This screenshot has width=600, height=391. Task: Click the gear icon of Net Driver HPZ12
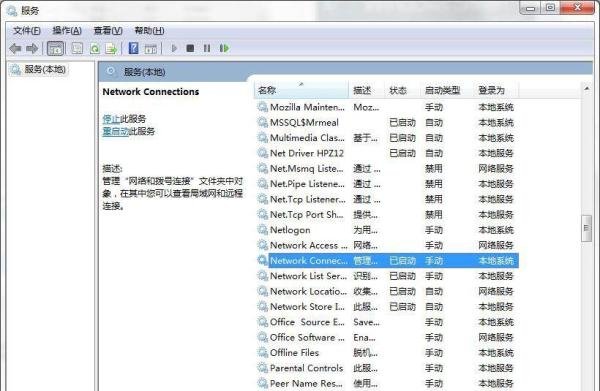[x=262, y=153]
